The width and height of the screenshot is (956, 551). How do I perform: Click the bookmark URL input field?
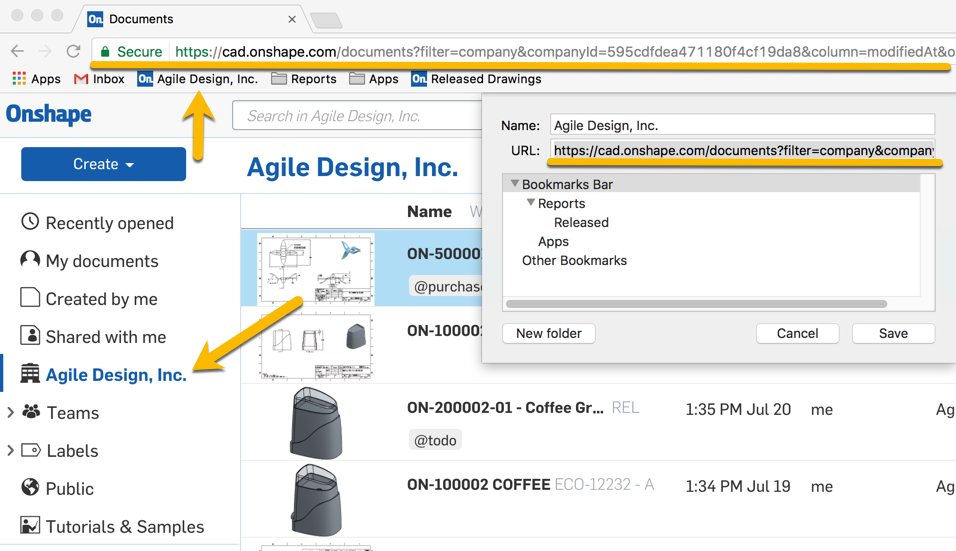[x=742, y=150]
